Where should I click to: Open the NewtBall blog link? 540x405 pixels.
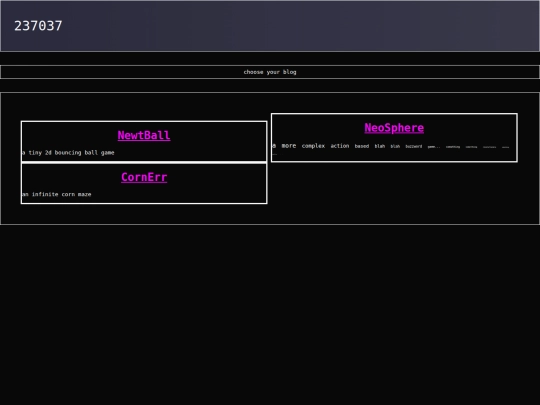click(x=144, y=135)
